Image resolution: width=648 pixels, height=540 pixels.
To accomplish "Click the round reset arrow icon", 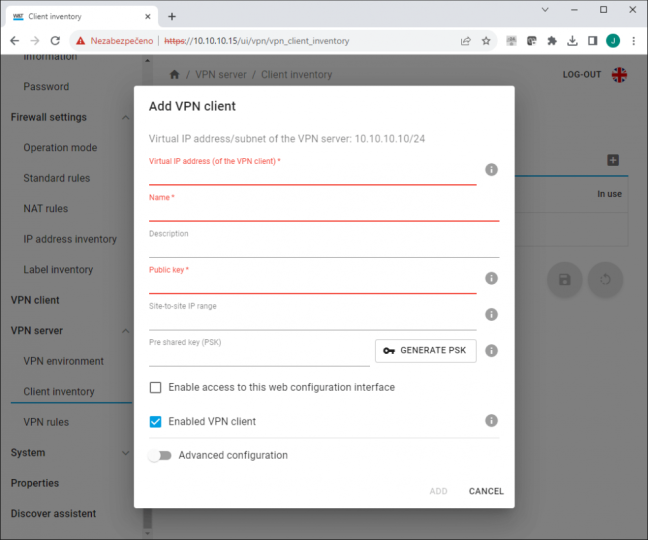I will tap(605, 280).
